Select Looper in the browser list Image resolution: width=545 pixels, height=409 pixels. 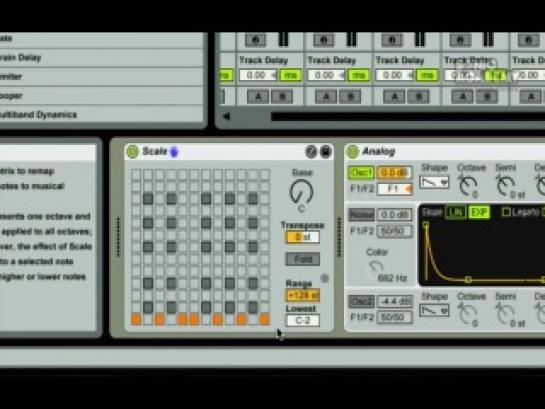coord(101,96)
